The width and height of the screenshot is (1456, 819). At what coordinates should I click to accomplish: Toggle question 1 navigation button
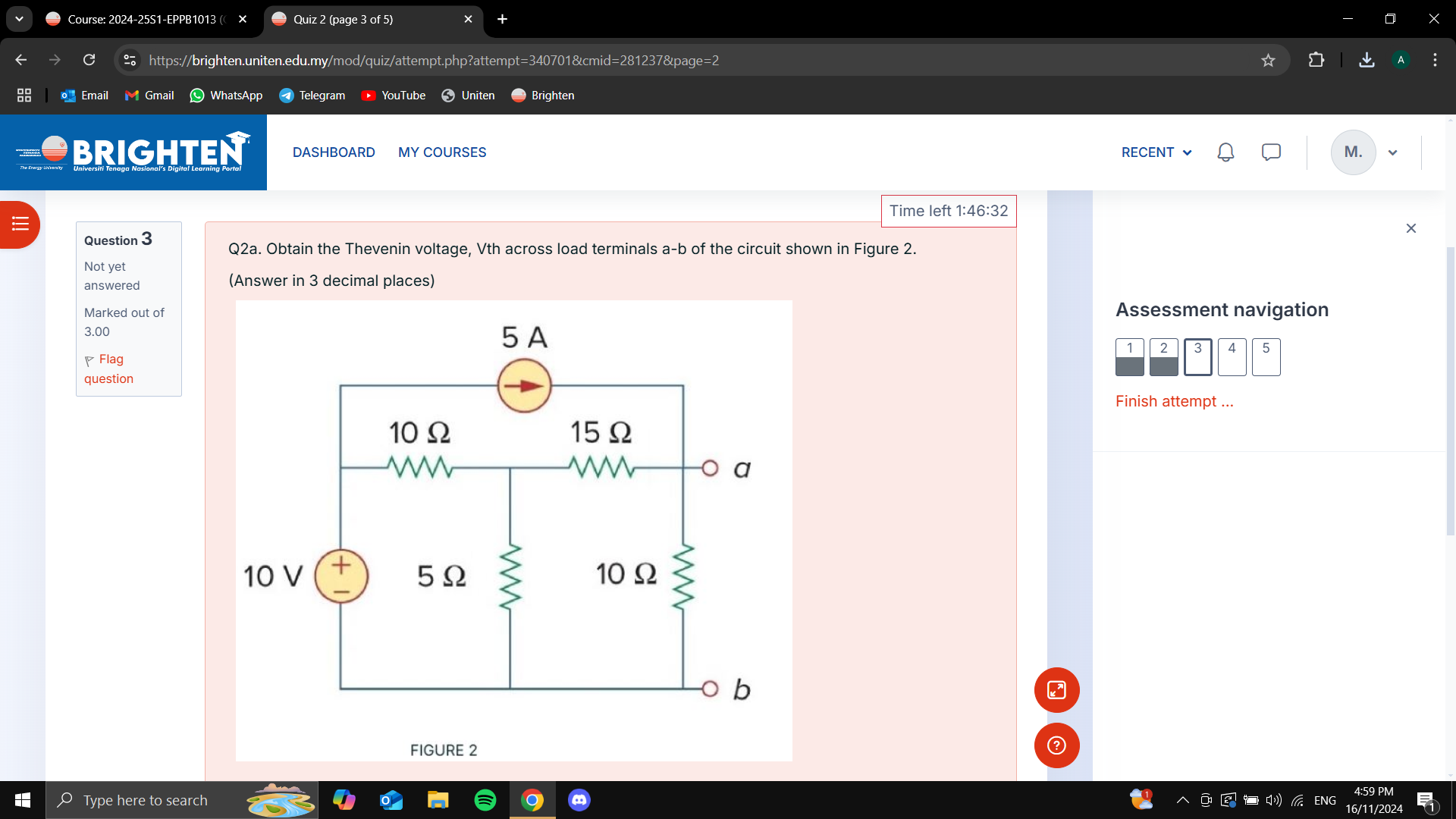tap(1128, 354)
